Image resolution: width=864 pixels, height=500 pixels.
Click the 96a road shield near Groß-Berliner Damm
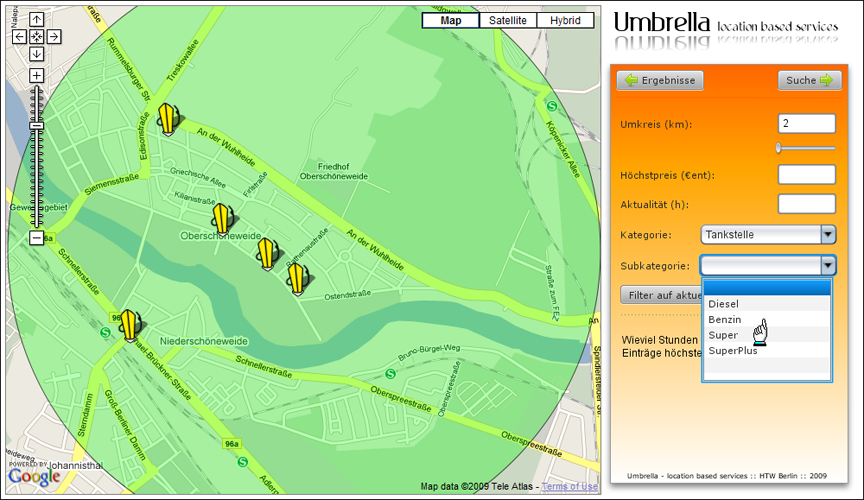click(232, 444)
